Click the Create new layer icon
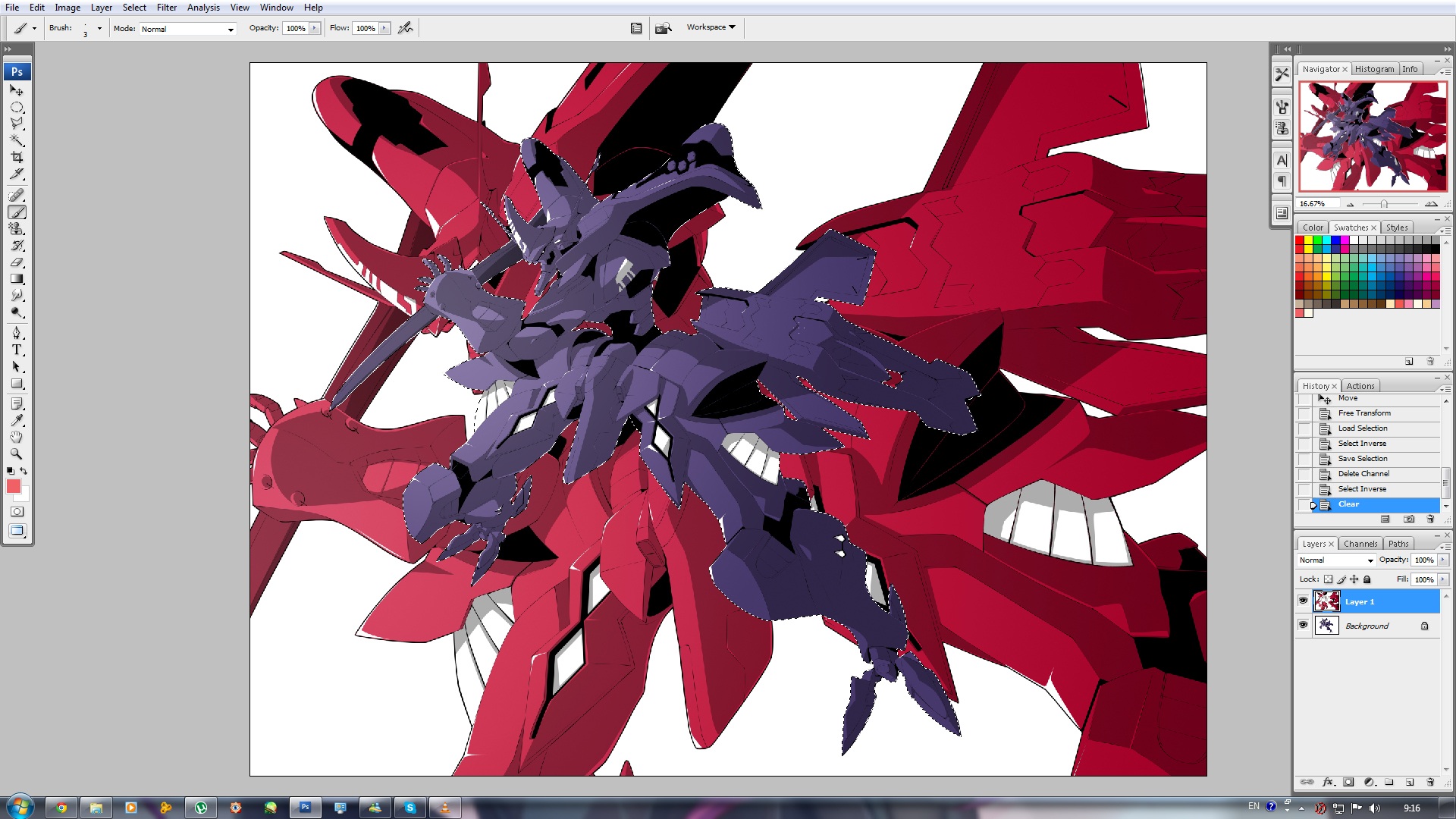The image size is (1456, 819). tap(1409, 782)
